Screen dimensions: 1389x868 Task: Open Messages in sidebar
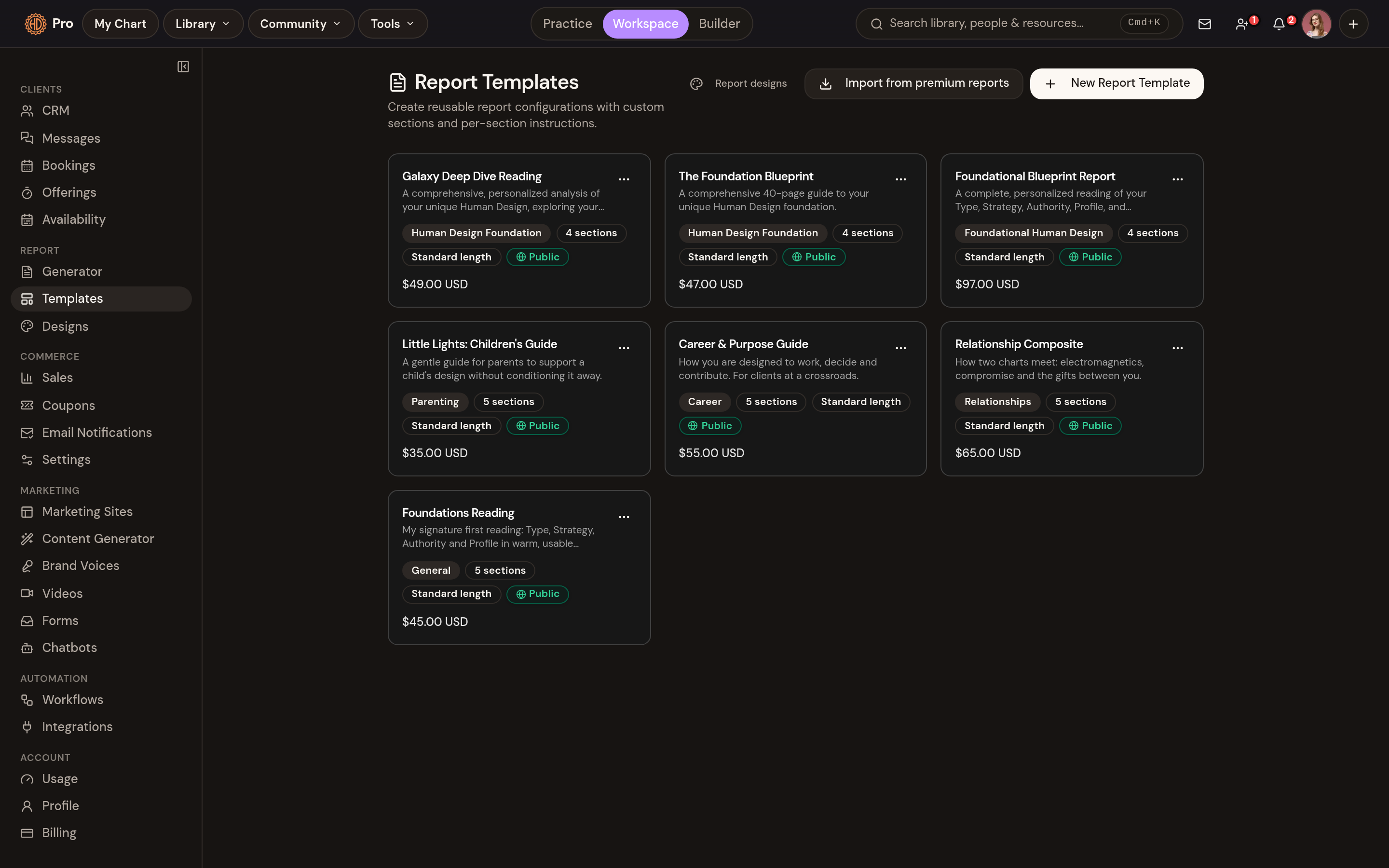[x=101, y=138]
